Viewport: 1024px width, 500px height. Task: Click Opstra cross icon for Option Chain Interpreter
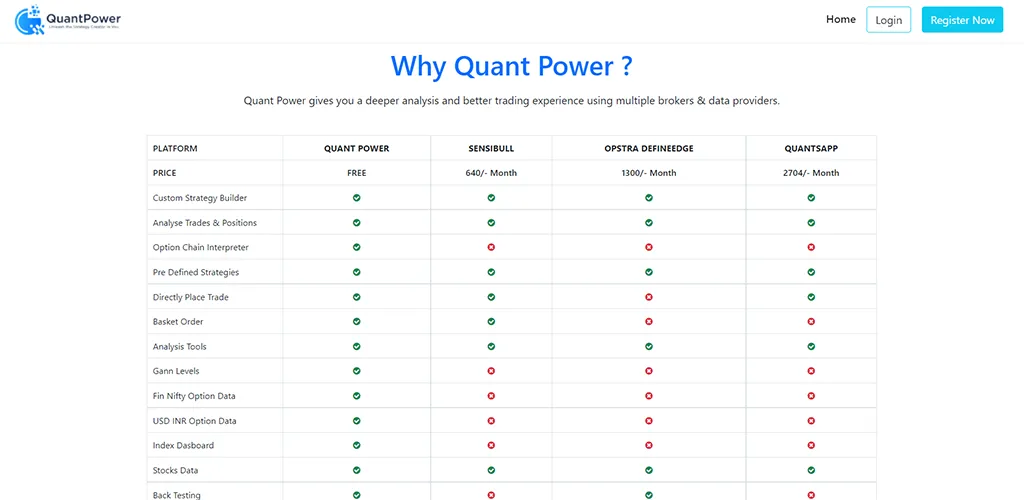(x=648, y=247)
